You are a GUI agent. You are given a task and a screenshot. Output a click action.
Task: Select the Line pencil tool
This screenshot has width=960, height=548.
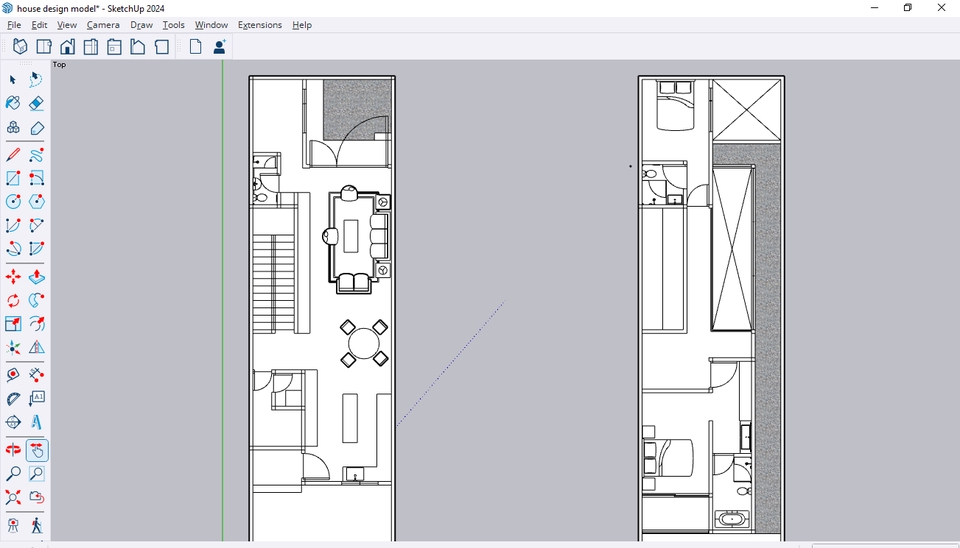pyautogui.click(x=13, y=155)
